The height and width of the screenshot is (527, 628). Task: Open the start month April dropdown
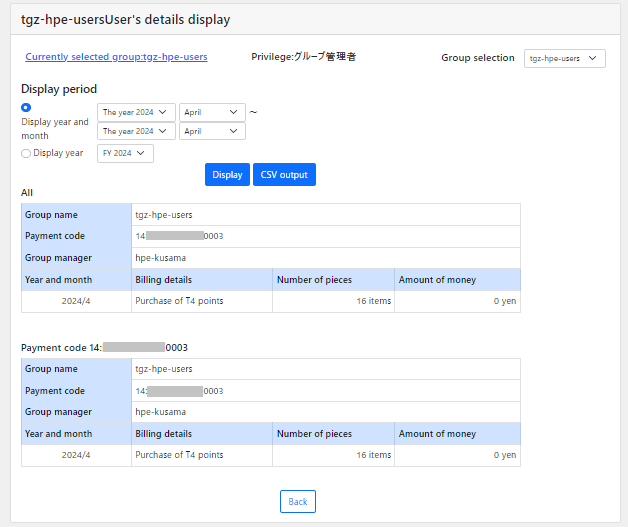[x=213, y=113]
